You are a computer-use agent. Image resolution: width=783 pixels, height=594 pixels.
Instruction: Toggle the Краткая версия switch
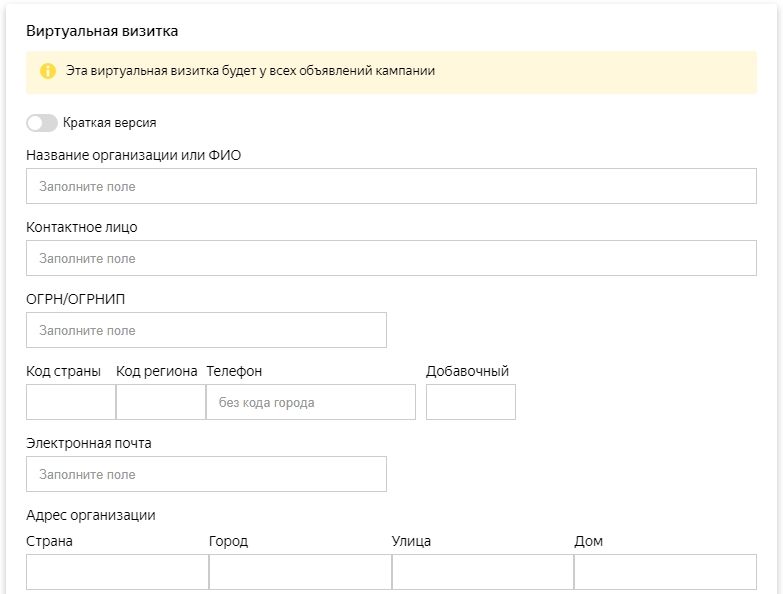42,123
